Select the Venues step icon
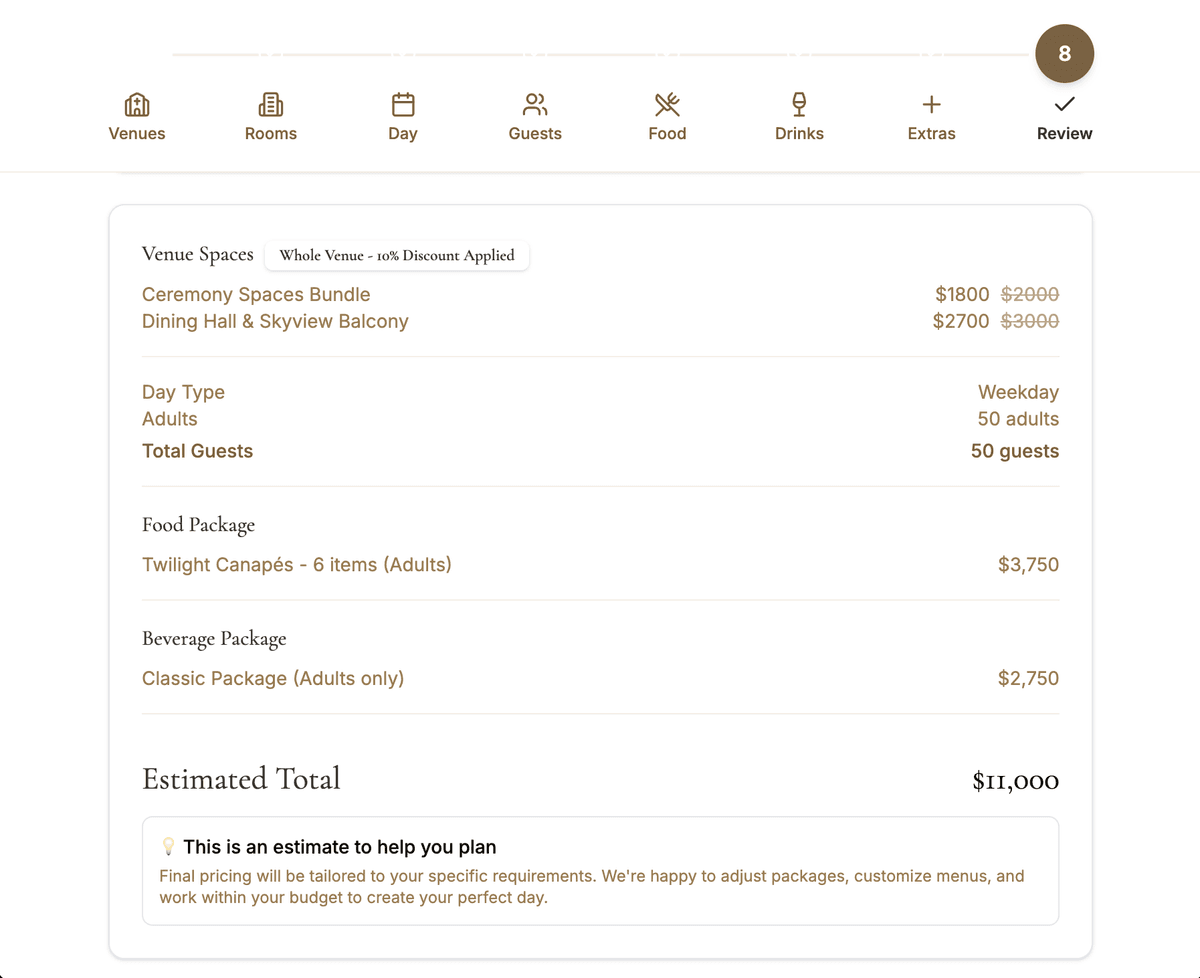 [x=136, y=103]
